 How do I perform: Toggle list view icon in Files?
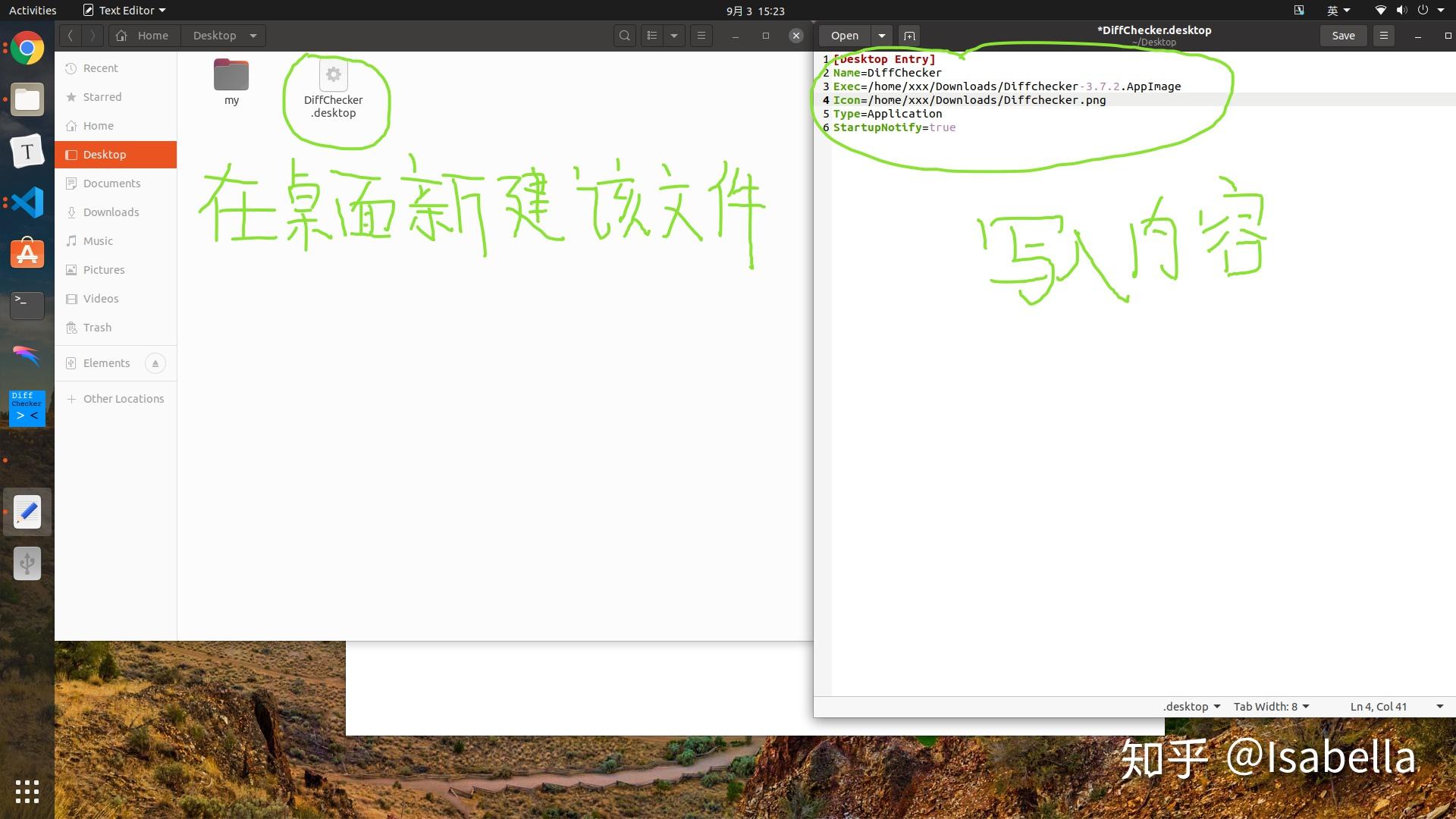click(x=652, y=36)
